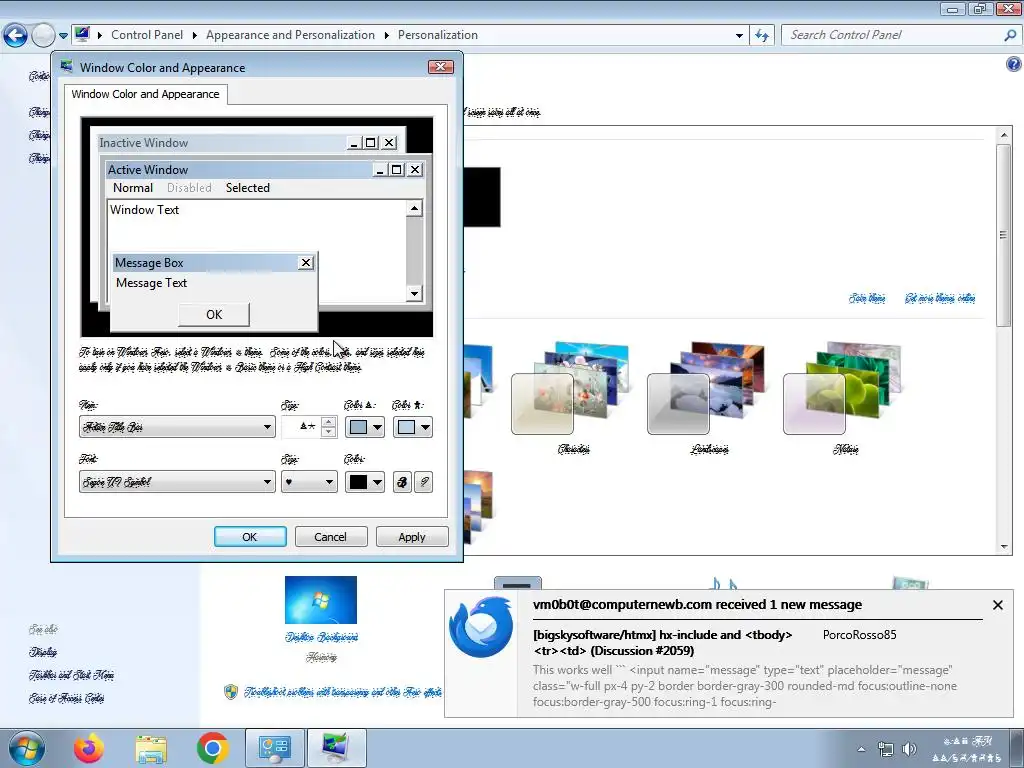Click Selected menu item in preview
Screen dimensions: 1024x768
248,188
